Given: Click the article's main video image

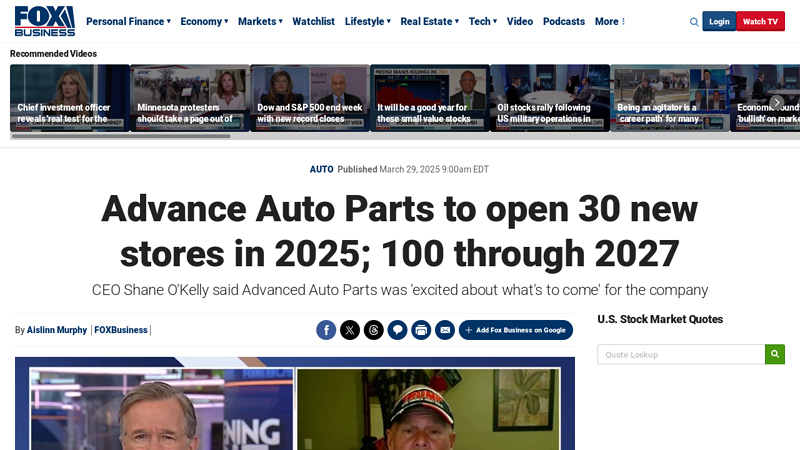Looking at the screenshot, I should tap(295, 404).
